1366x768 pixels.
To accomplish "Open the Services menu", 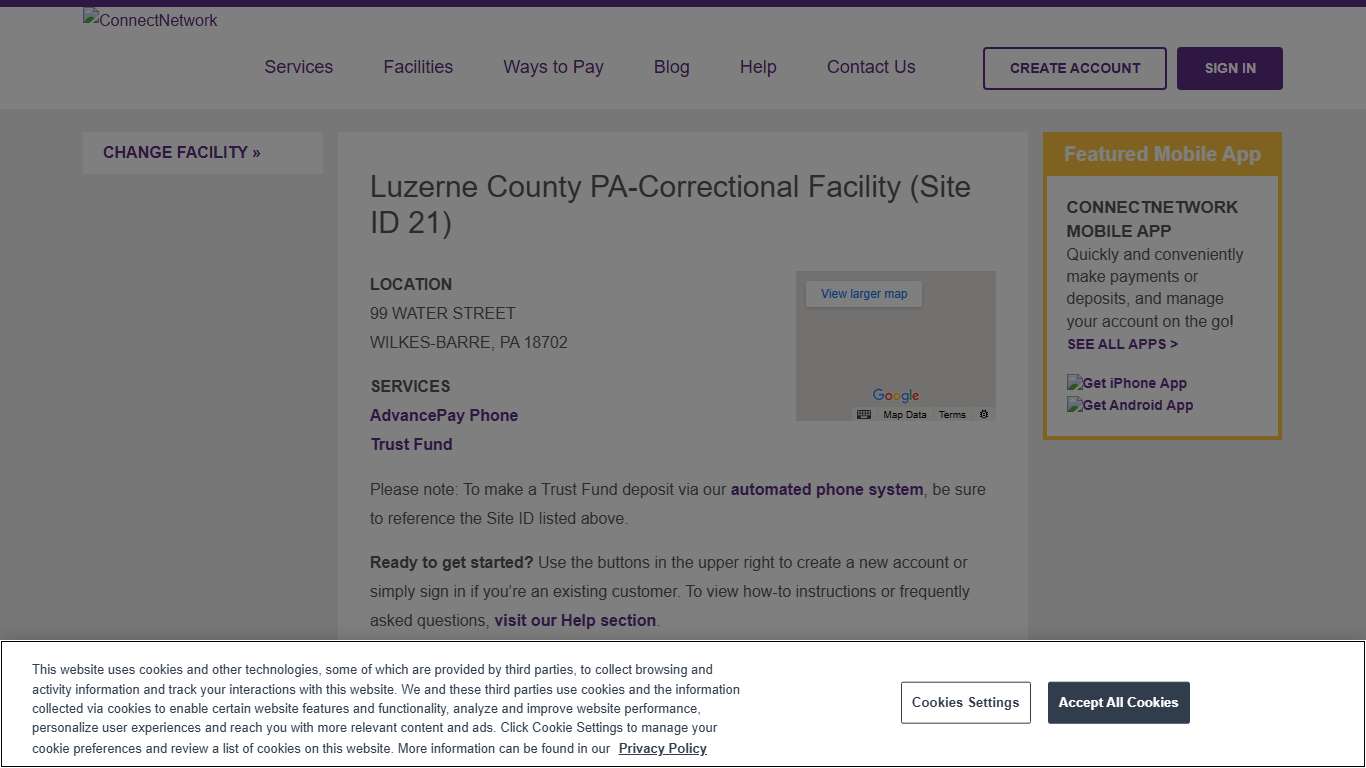I will (298, 67).
